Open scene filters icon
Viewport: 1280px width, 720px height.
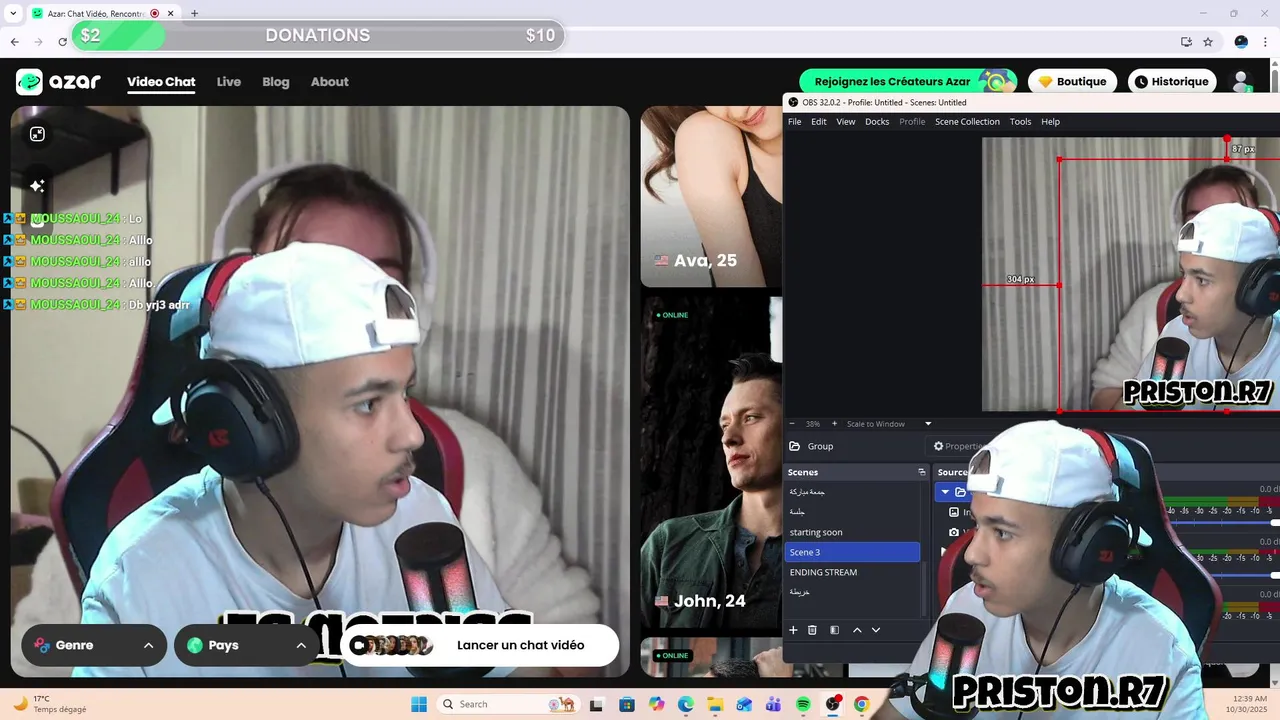[834, 630]
